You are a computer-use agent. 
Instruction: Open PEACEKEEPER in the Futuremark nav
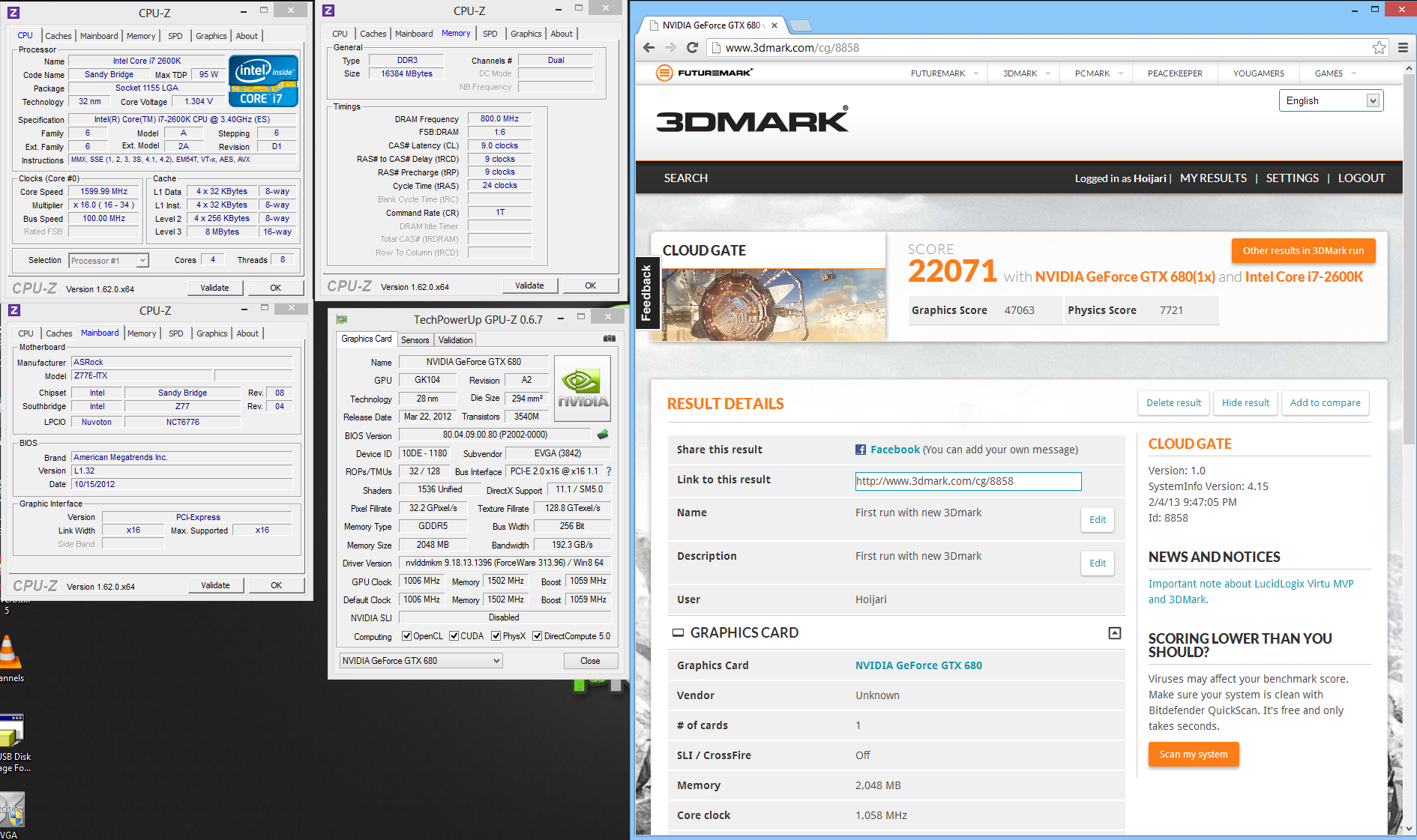click(1175, 73)
